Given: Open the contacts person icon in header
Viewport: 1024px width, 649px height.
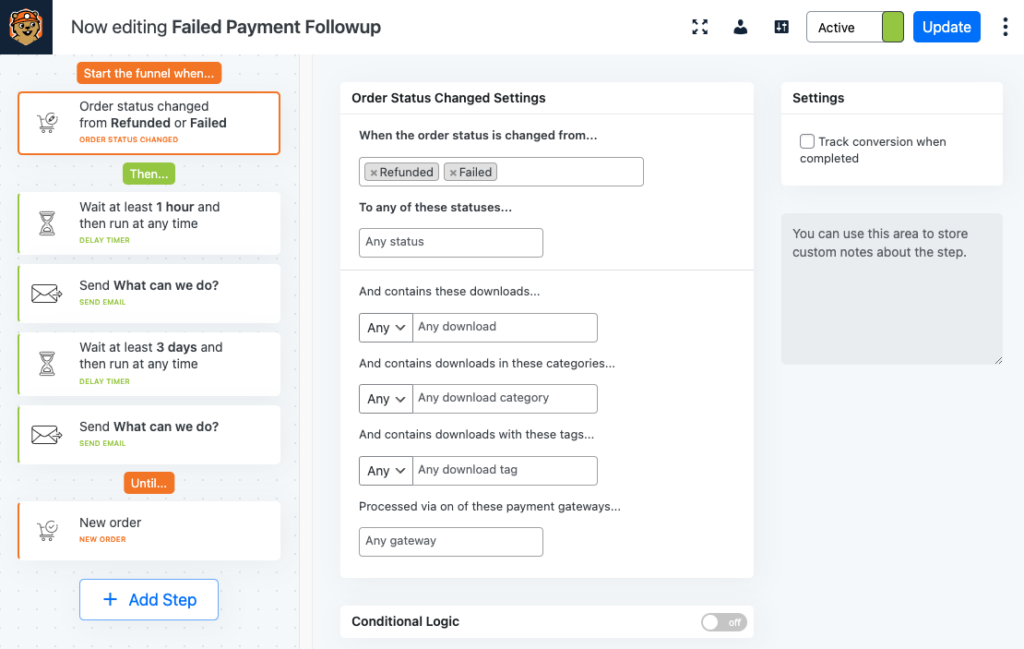Looking at the screenshot, I should [740, 27].
